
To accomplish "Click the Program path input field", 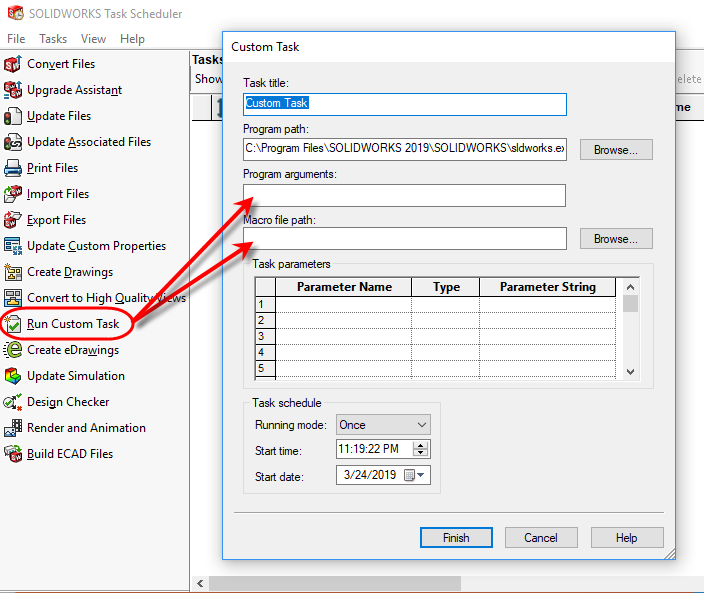I will coord(405,149).
